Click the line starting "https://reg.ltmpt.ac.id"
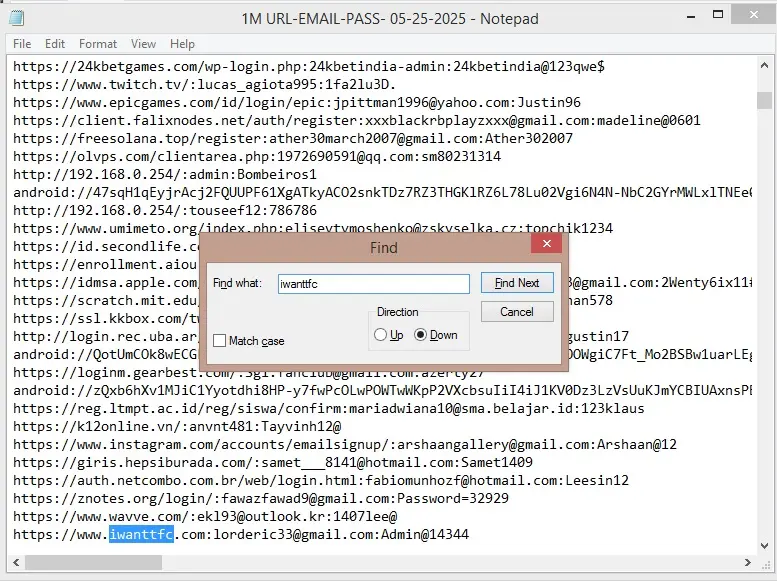777x581 pixels. point(329,408)
